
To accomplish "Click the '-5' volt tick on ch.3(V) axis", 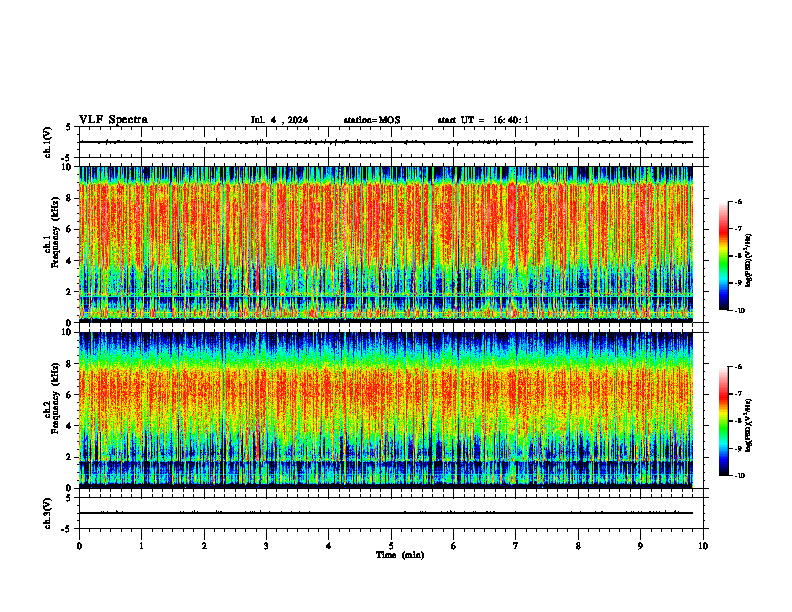I will pos(67,529).
